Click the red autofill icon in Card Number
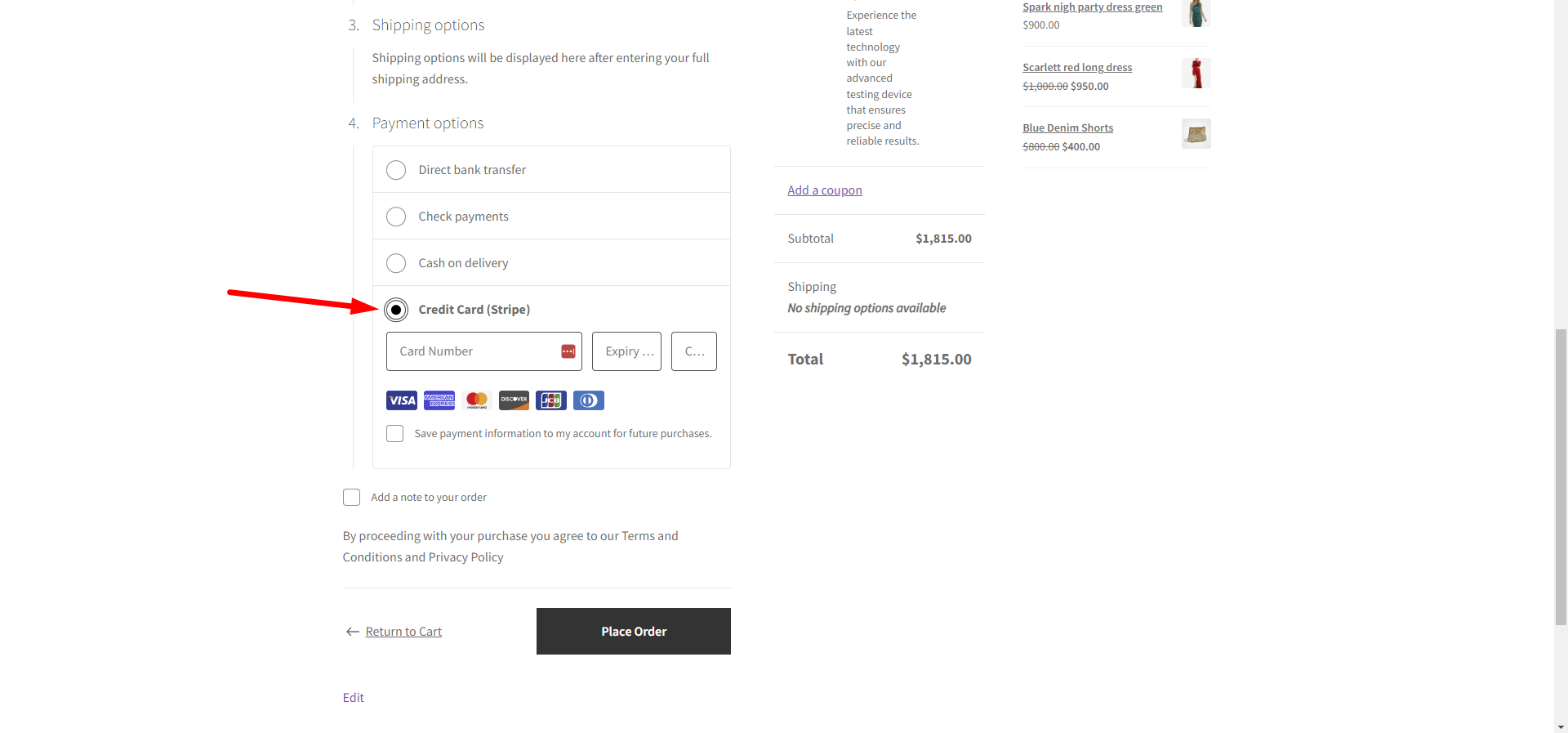This screenshot has width=1568, height=733. click(x=568, y=351)
